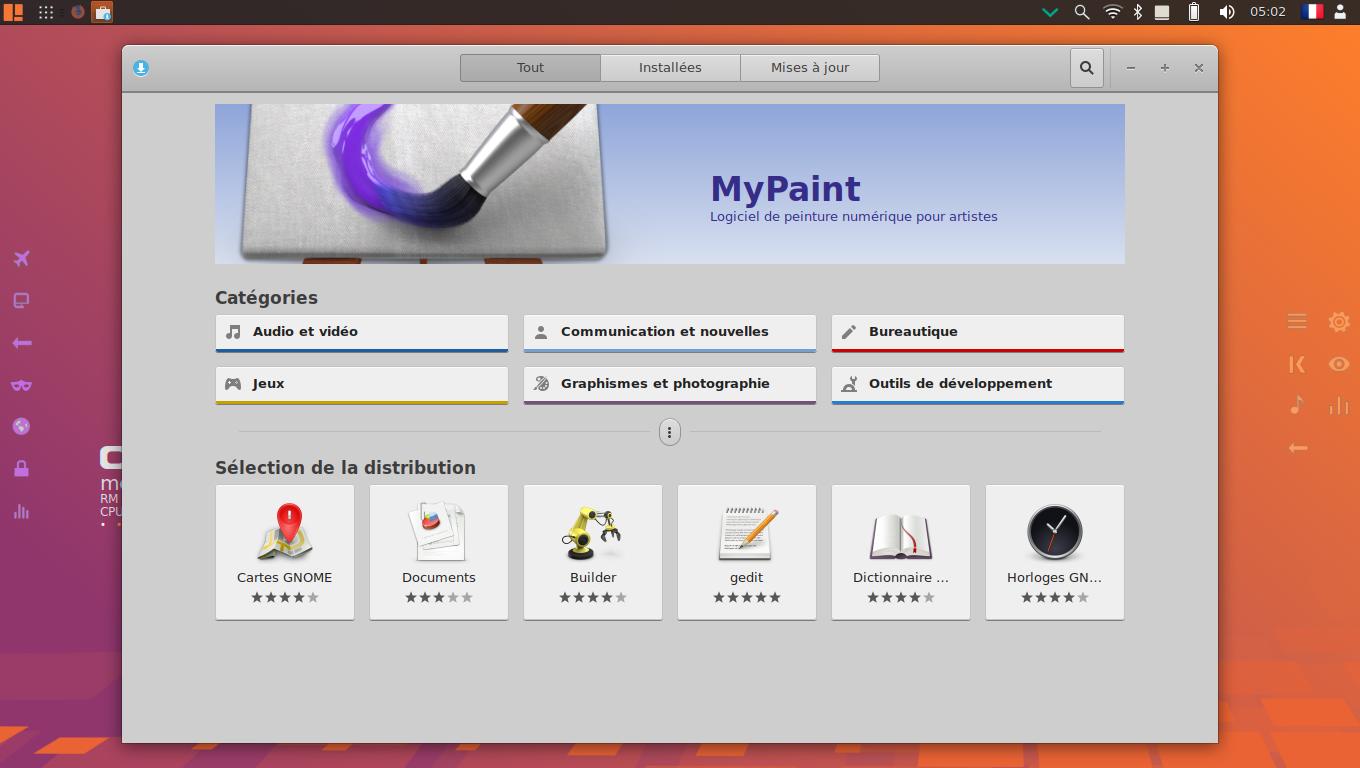1360x768 pixels.
Task: Click the blue download icon in the header bar
Action: tap(141, 68)
